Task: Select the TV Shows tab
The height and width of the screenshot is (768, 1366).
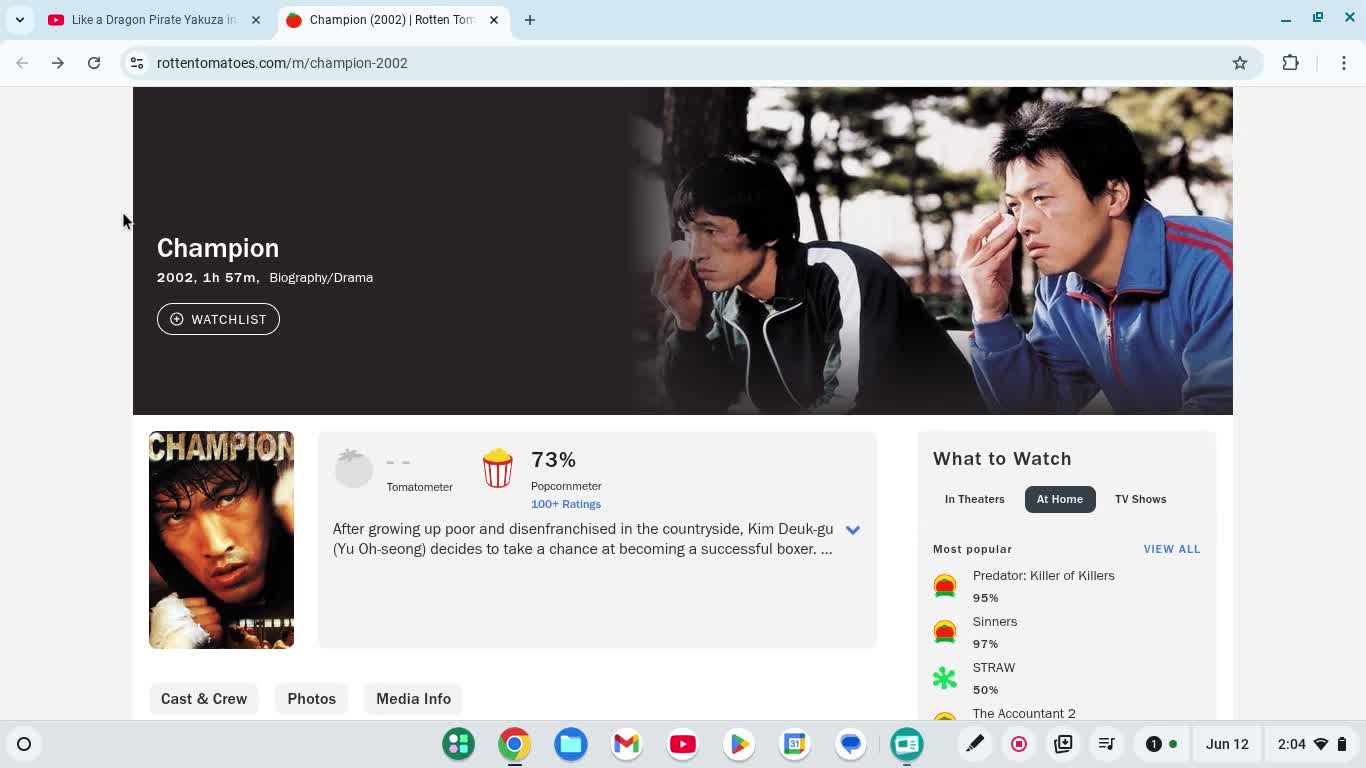Action: tap(1141, 499)
